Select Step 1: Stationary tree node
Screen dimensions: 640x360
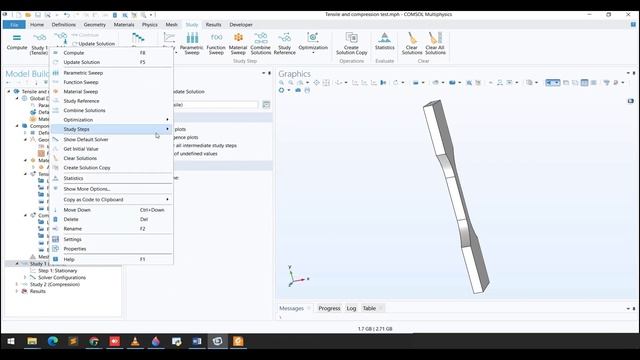[x=57, y=271]
